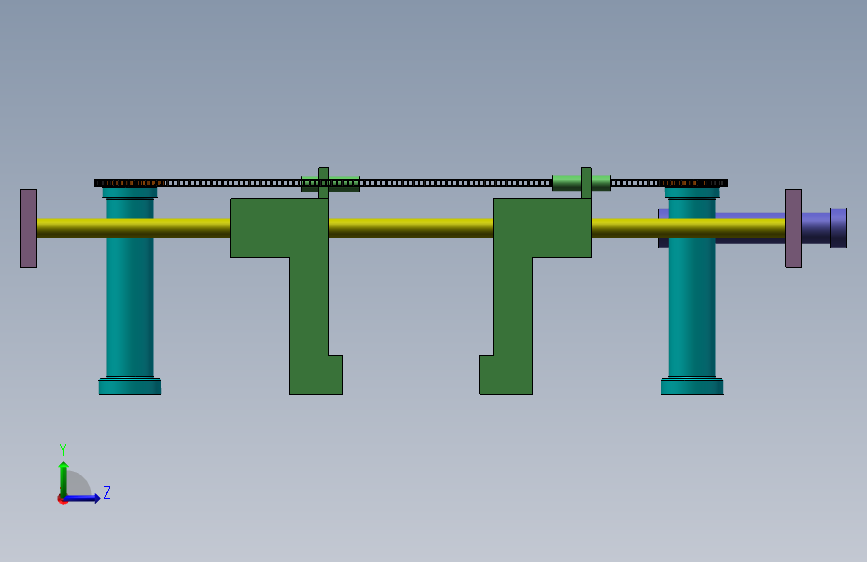Select the yellow horizontal shaft
The width and height of the screenshot is (867, 562).
(x=411, y=228)
